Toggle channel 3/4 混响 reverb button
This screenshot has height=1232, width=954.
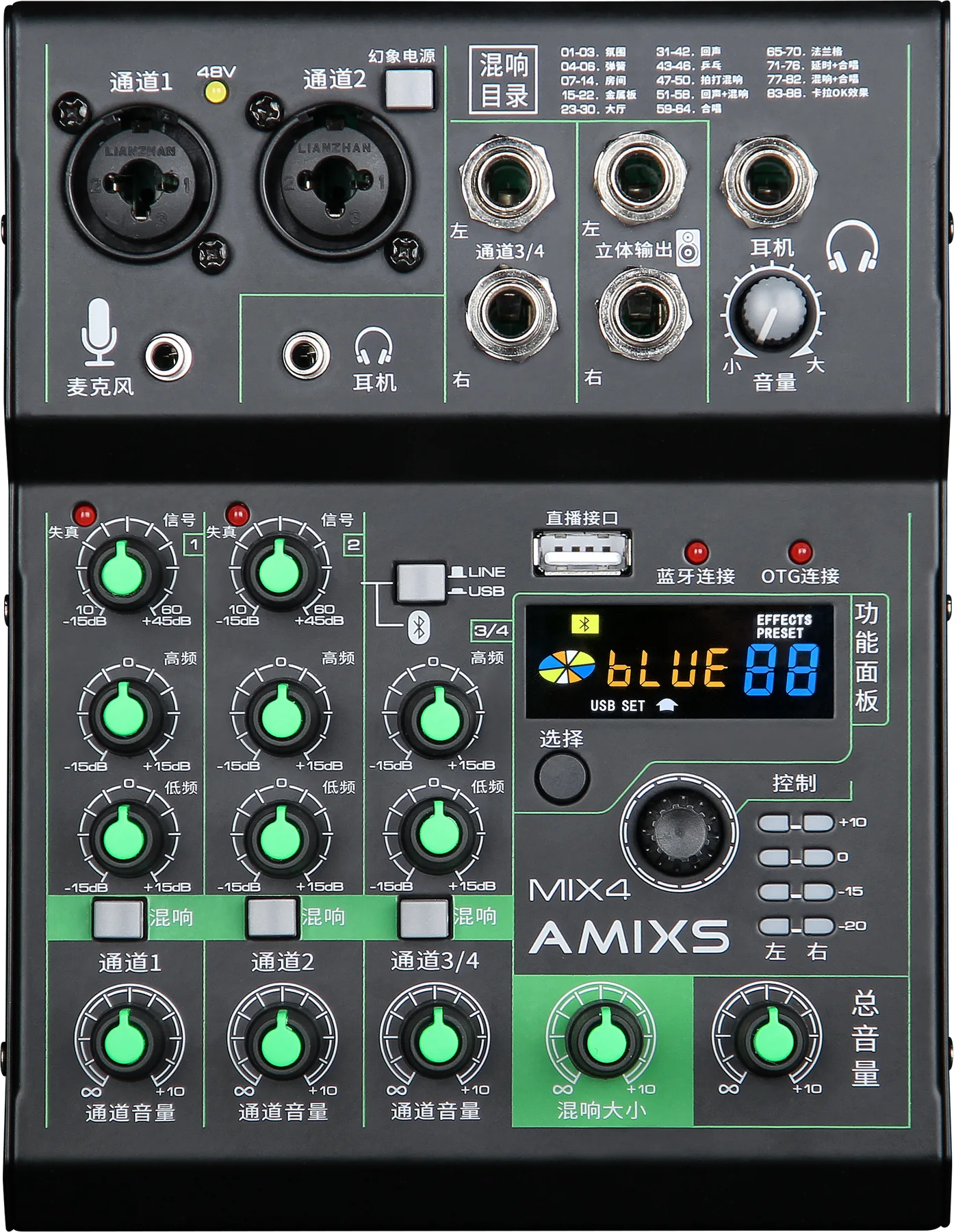click(x=424, y=918)
